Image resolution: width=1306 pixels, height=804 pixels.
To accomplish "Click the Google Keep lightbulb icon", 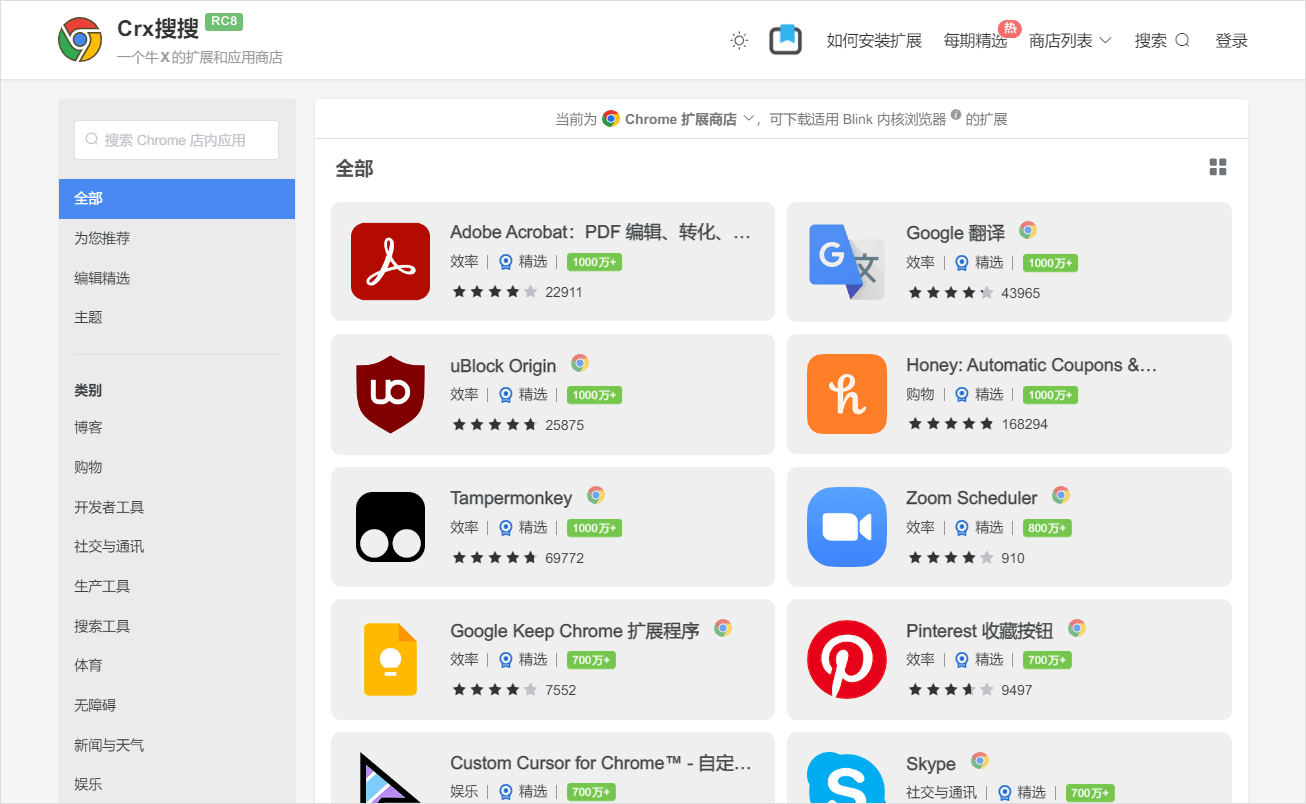I will [390, 659].
